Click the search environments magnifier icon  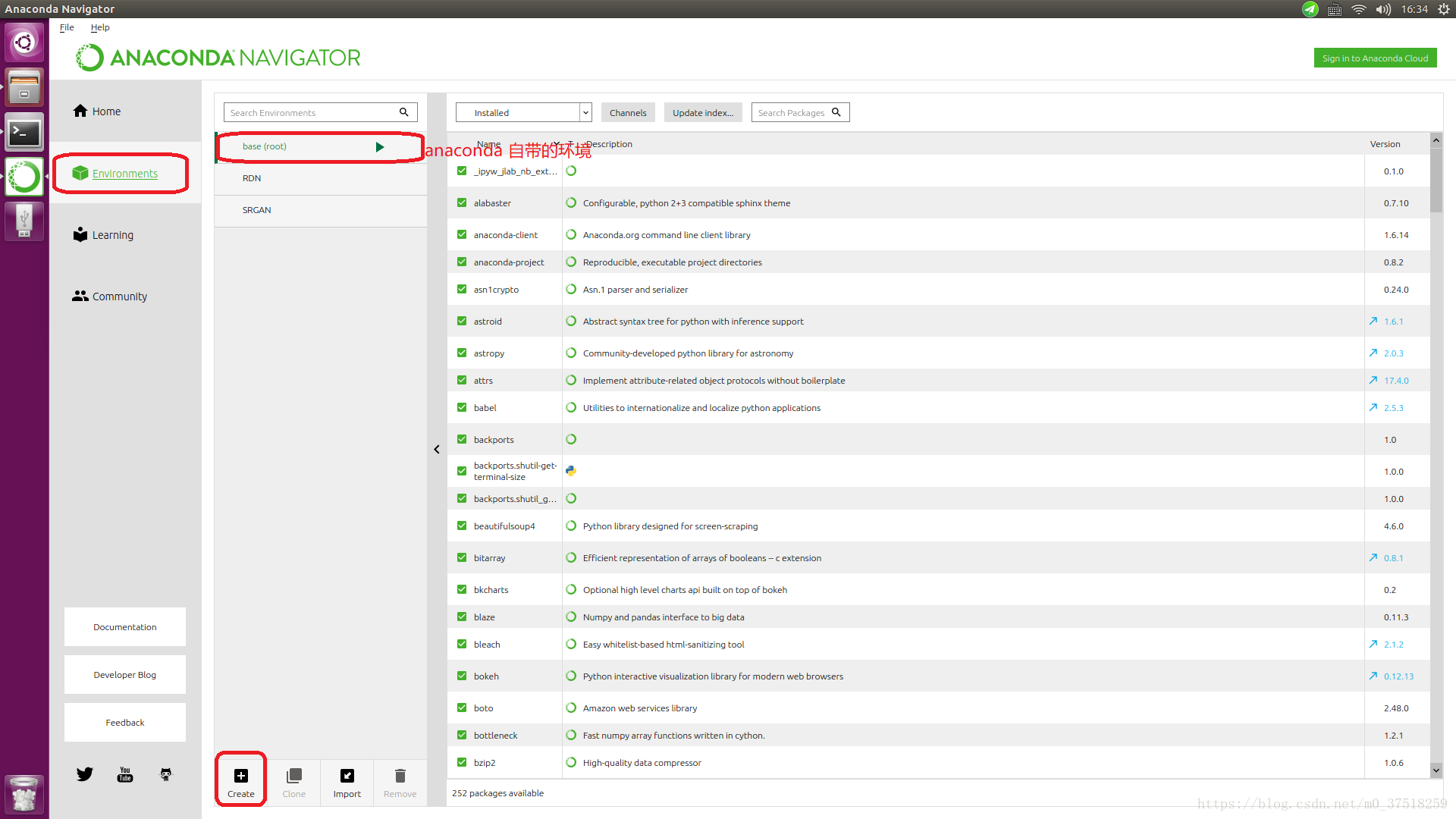pos(404,112)
